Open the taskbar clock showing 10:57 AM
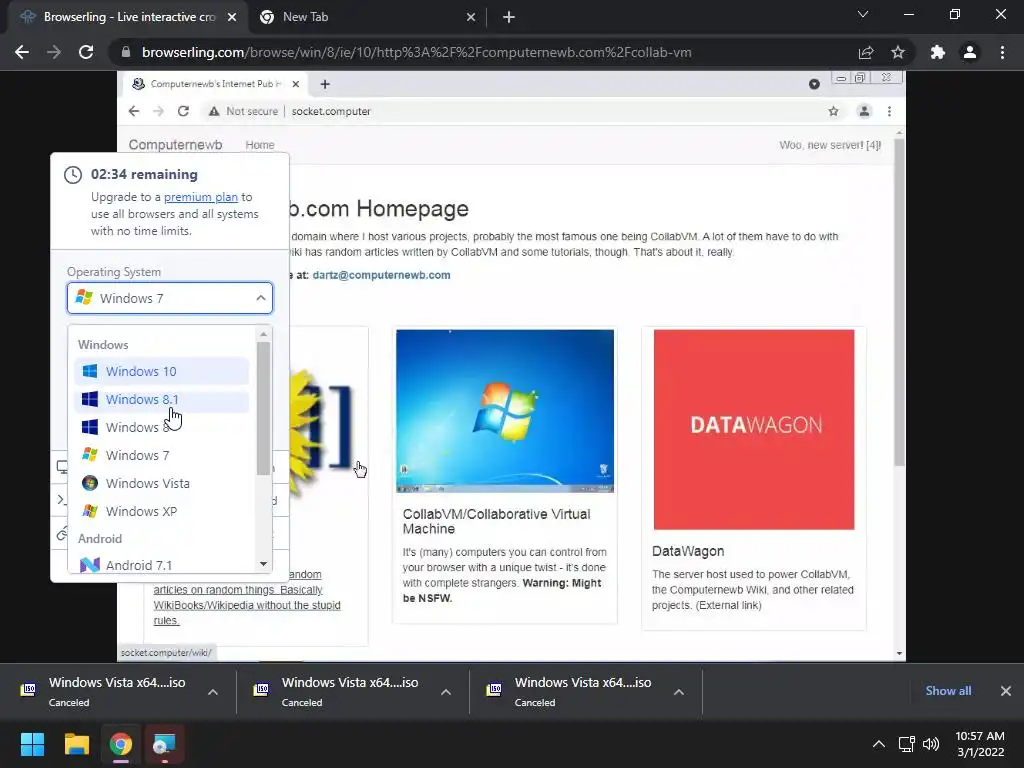The image size is (1024, 768). pyautogui.click(x=980, y=744)
